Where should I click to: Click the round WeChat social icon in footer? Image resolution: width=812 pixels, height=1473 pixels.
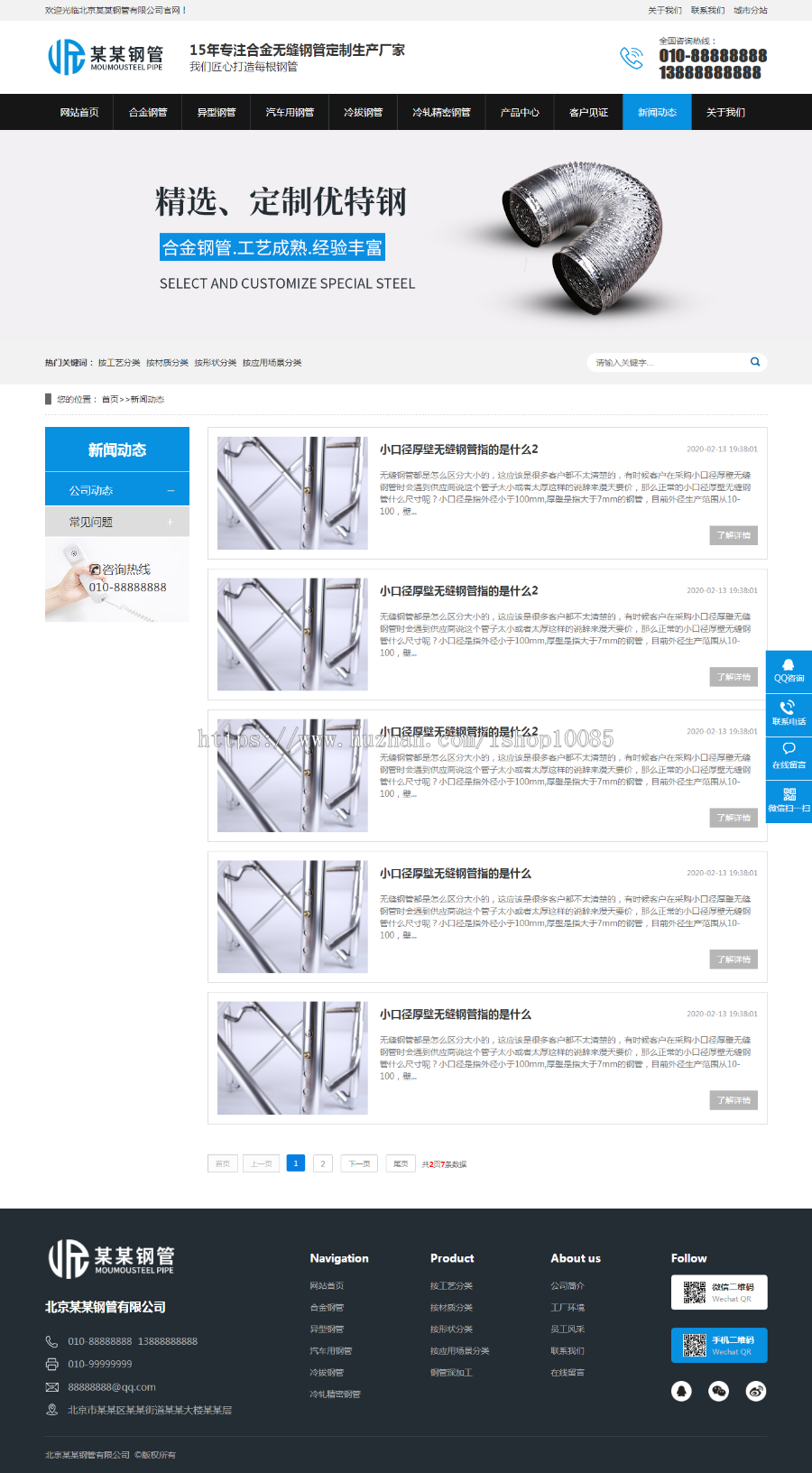click(x=718, y=1391)
